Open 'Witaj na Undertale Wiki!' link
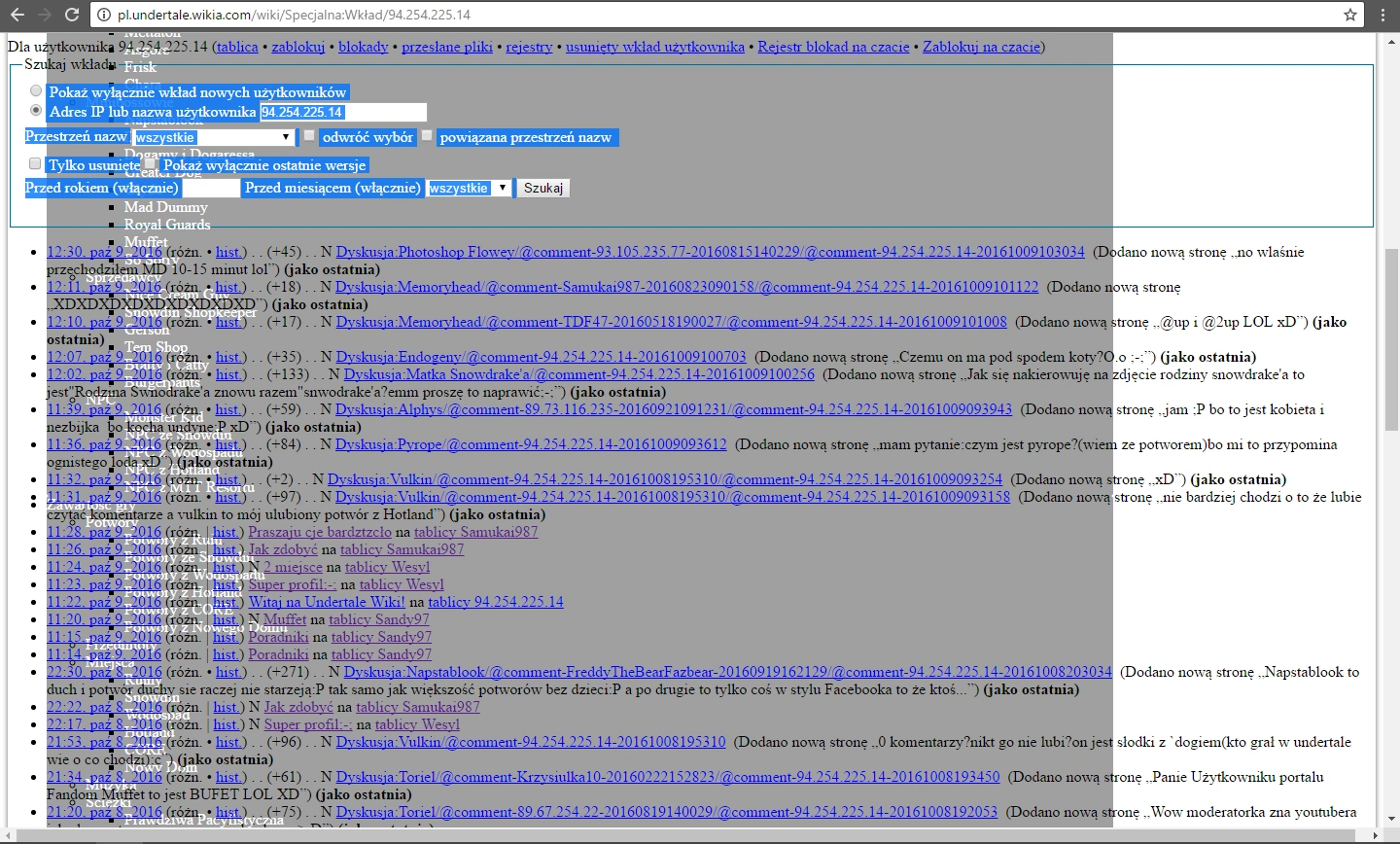1400x844 pixels. coord(327,602)
